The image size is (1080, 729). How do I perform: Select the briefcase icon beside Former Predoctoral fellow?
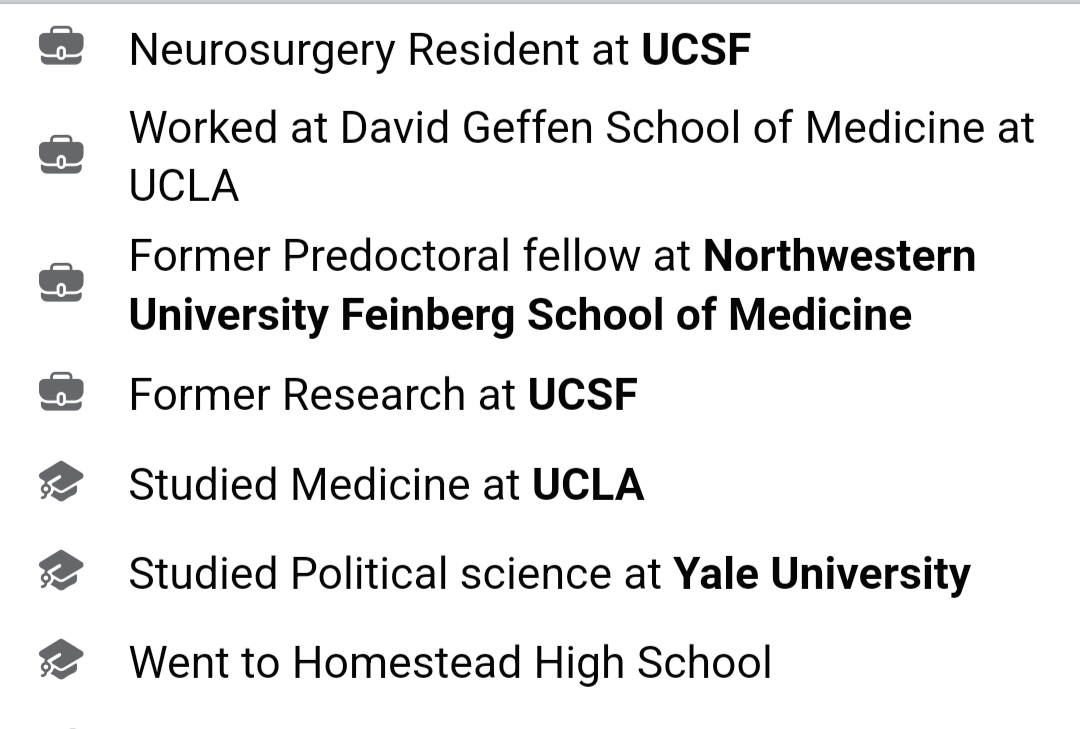tap(61, 283)
